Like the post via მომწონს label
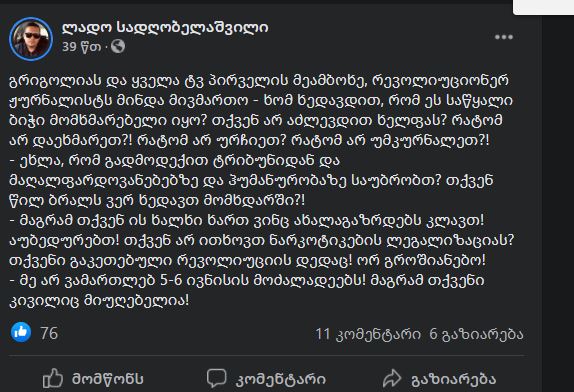This screenshot has height=392, width=574. point(108,379)
